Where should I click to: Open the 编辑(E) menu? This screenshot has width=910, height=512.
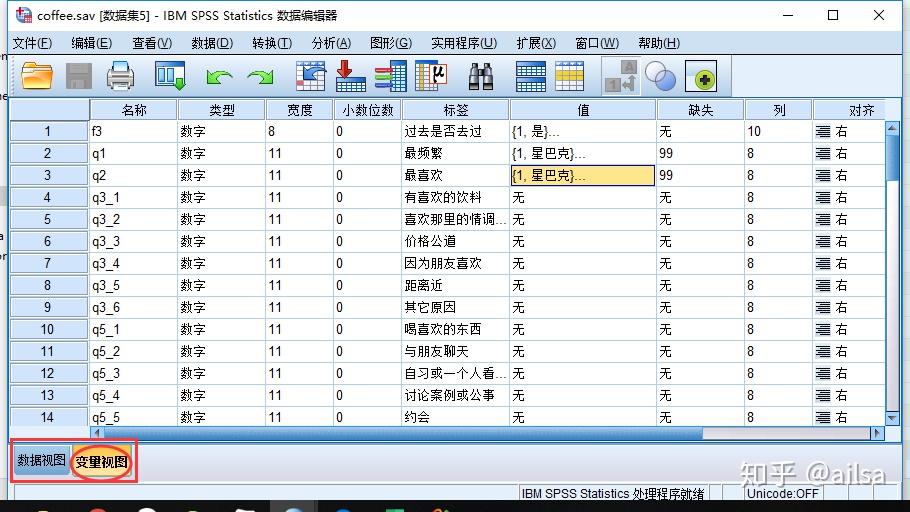click(92, 43)
